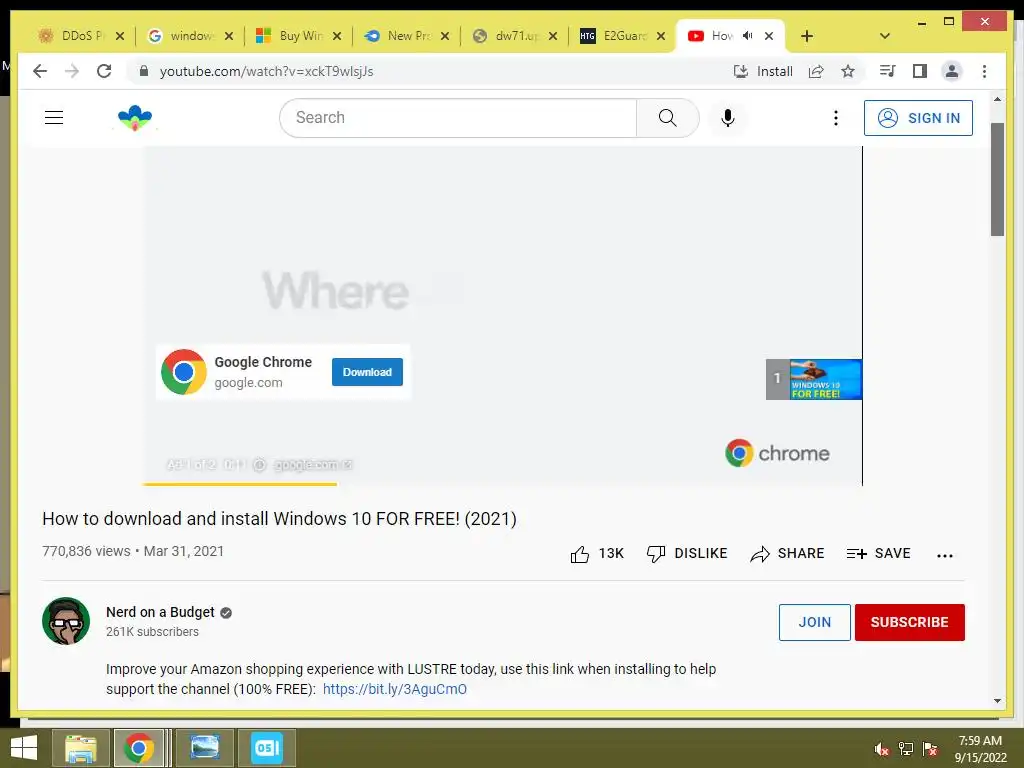The image size is (1024, 768).
Task: Open the Windows Start menu
Action: [x=24, y=748]
